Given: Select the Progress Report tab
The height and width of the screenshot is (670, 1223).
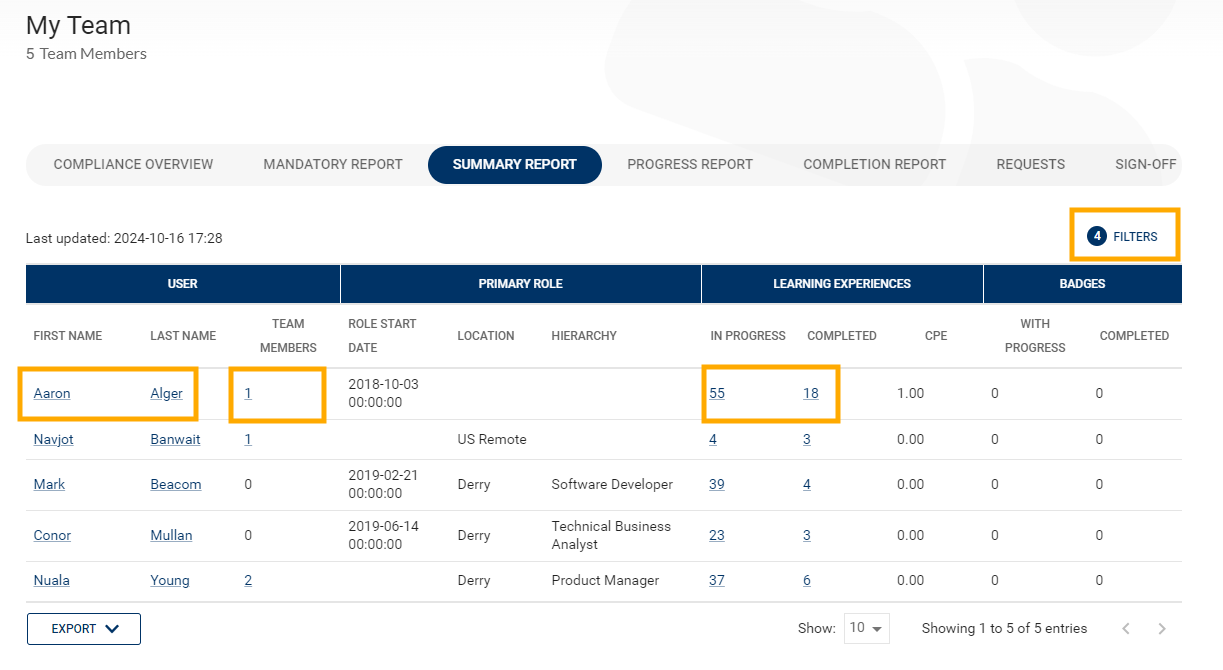Looking at the screenshot, I should (x=690, y=165).
